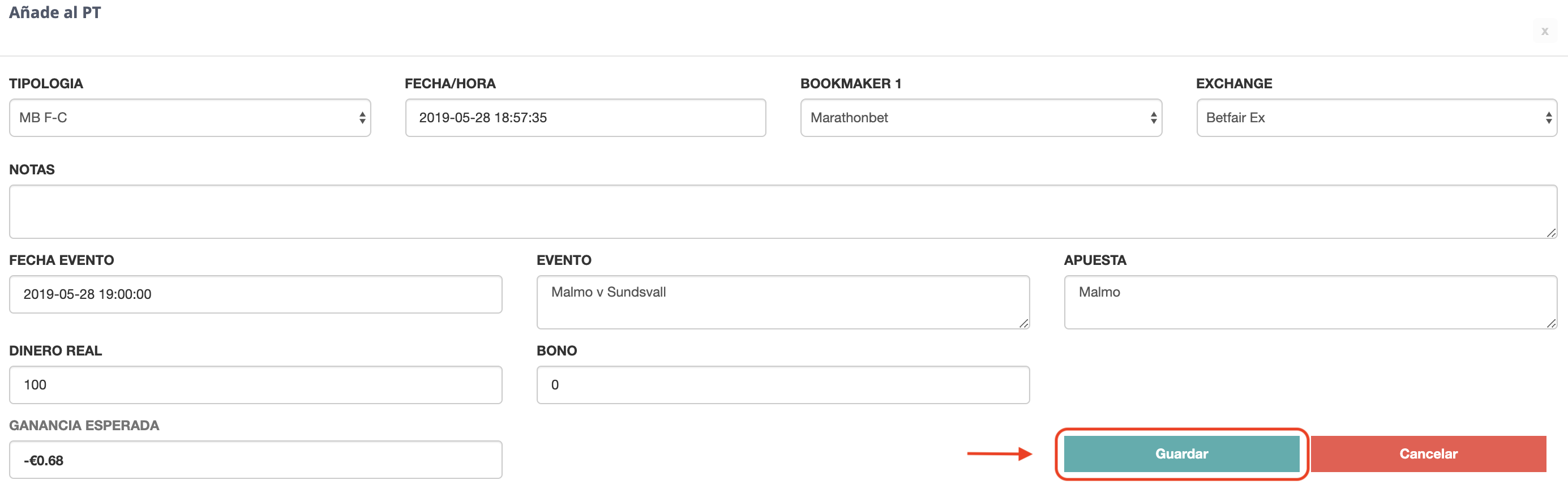The image size is (1568, 497).
Task: Click the NOTAS textarea resize handle
Action: coord(1551,233)
